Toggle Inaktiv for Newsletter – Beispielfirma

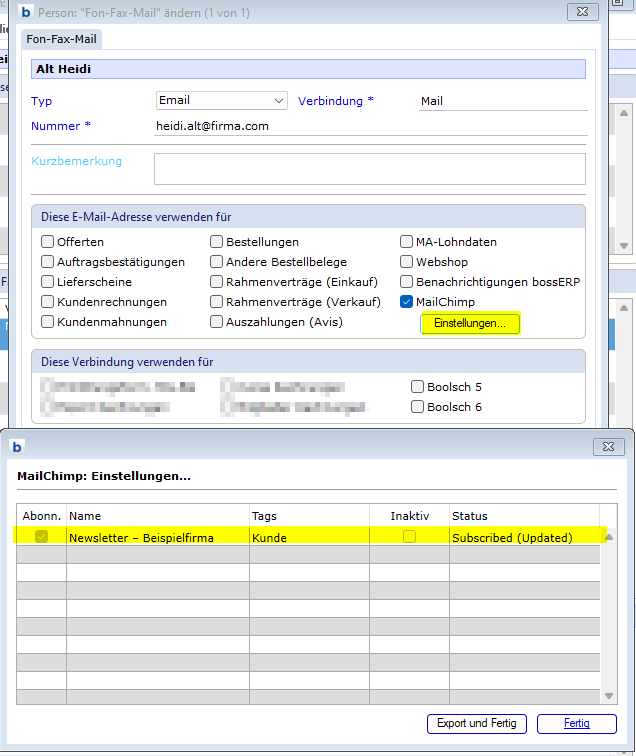pyautogui.click(x=409, y=537)
